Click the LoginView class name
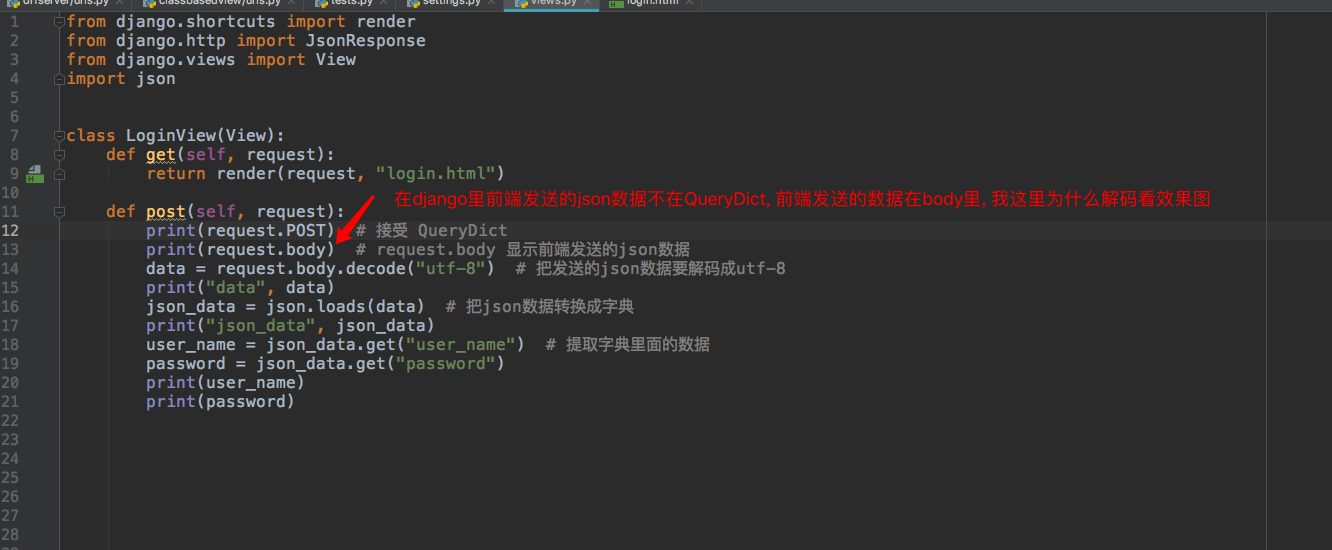1332x550 pixels. (170, 135)
